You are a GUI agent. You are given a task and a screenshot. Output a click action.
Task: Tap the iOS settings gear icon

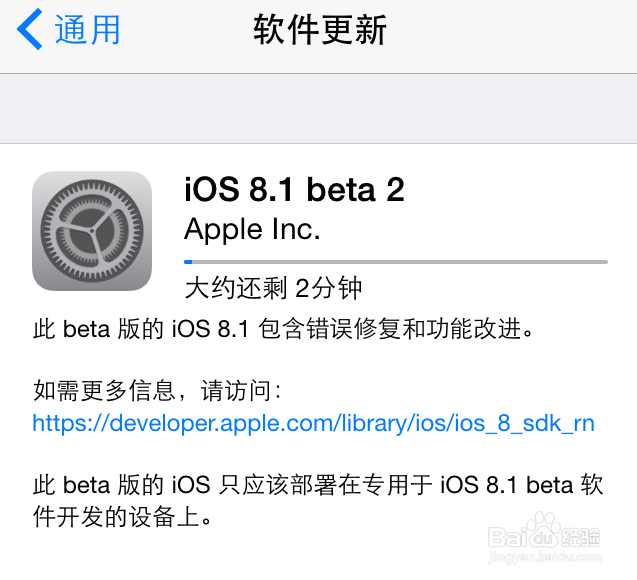(92, 231)
